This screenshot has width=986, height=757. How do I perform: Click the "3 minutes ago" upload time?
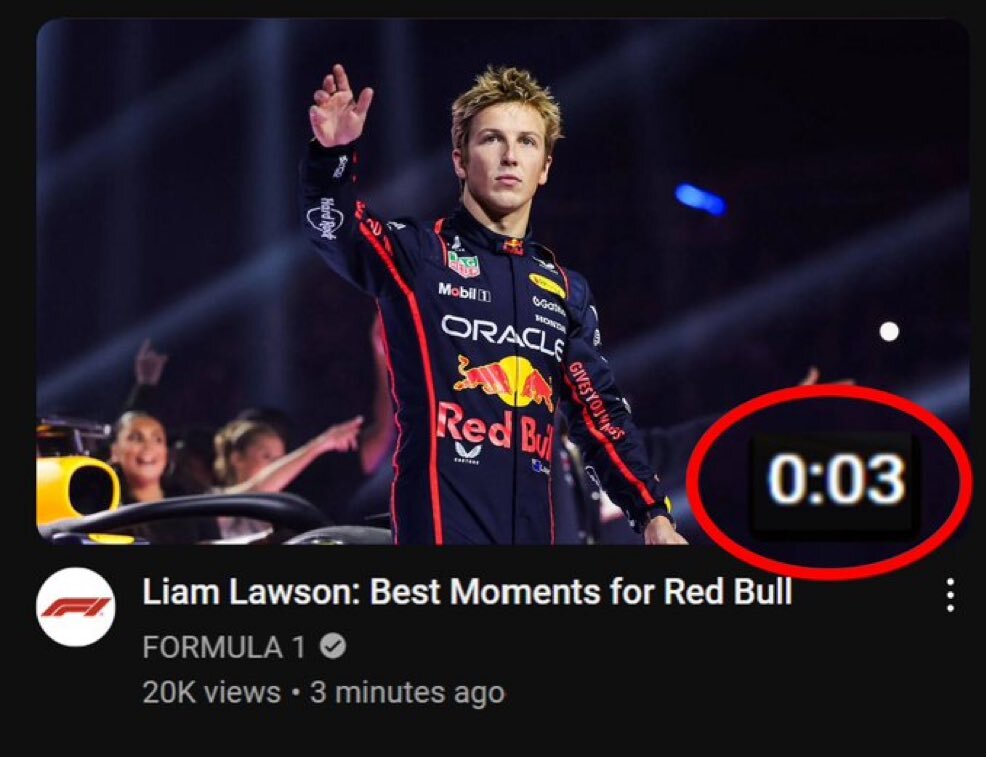(407, 691)
